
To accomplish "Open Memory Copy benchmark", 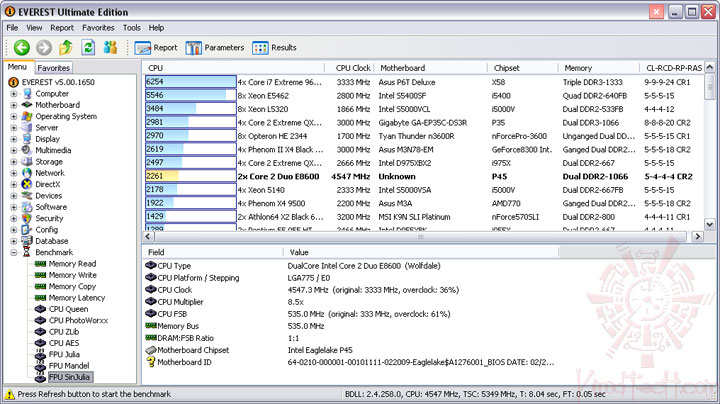I will [72, 286].
